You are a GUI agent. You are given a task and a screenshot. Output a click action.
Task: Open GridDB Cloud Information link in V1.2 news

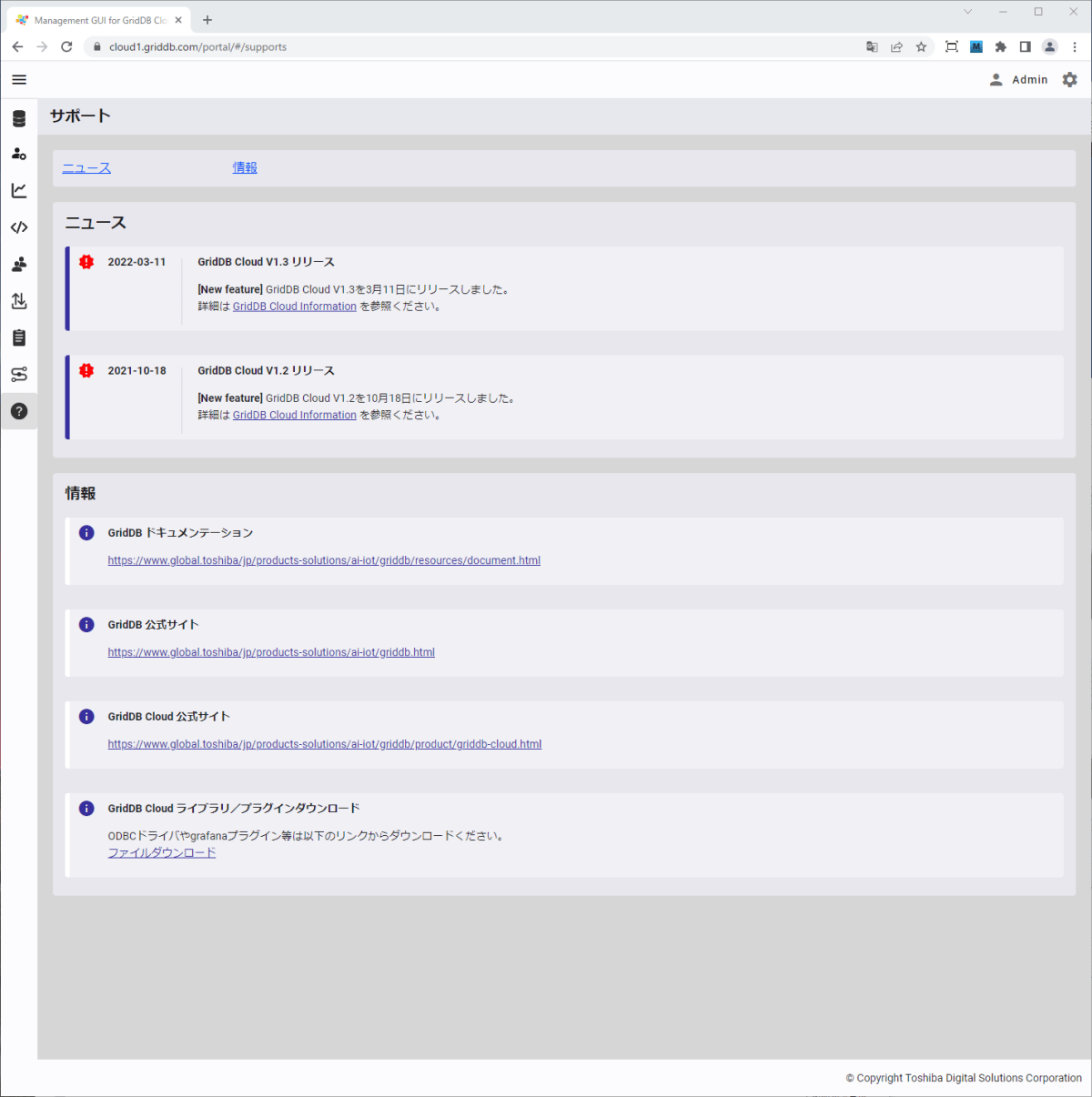tap(295, 415)
